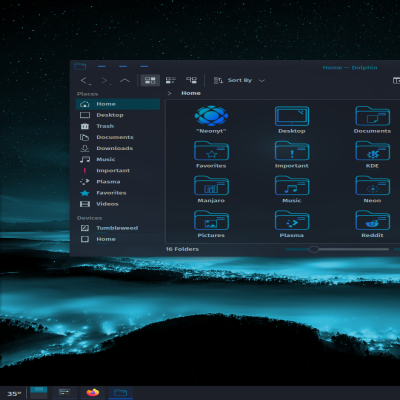This screenshot has width=400, height=400.
Task: Open Important in the Places sidebar
Action: (x=118, y=171)
